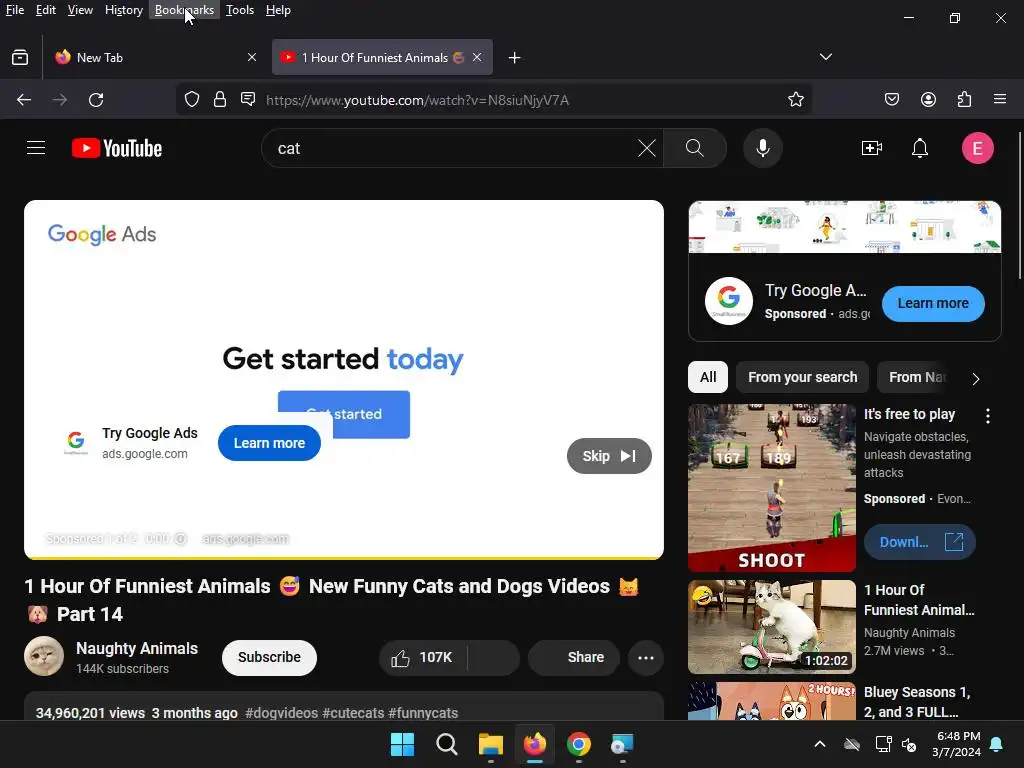The width and height of the screenshot is (1024, 768).
Task: Open the Create video icon
Action: coord(872,148)
